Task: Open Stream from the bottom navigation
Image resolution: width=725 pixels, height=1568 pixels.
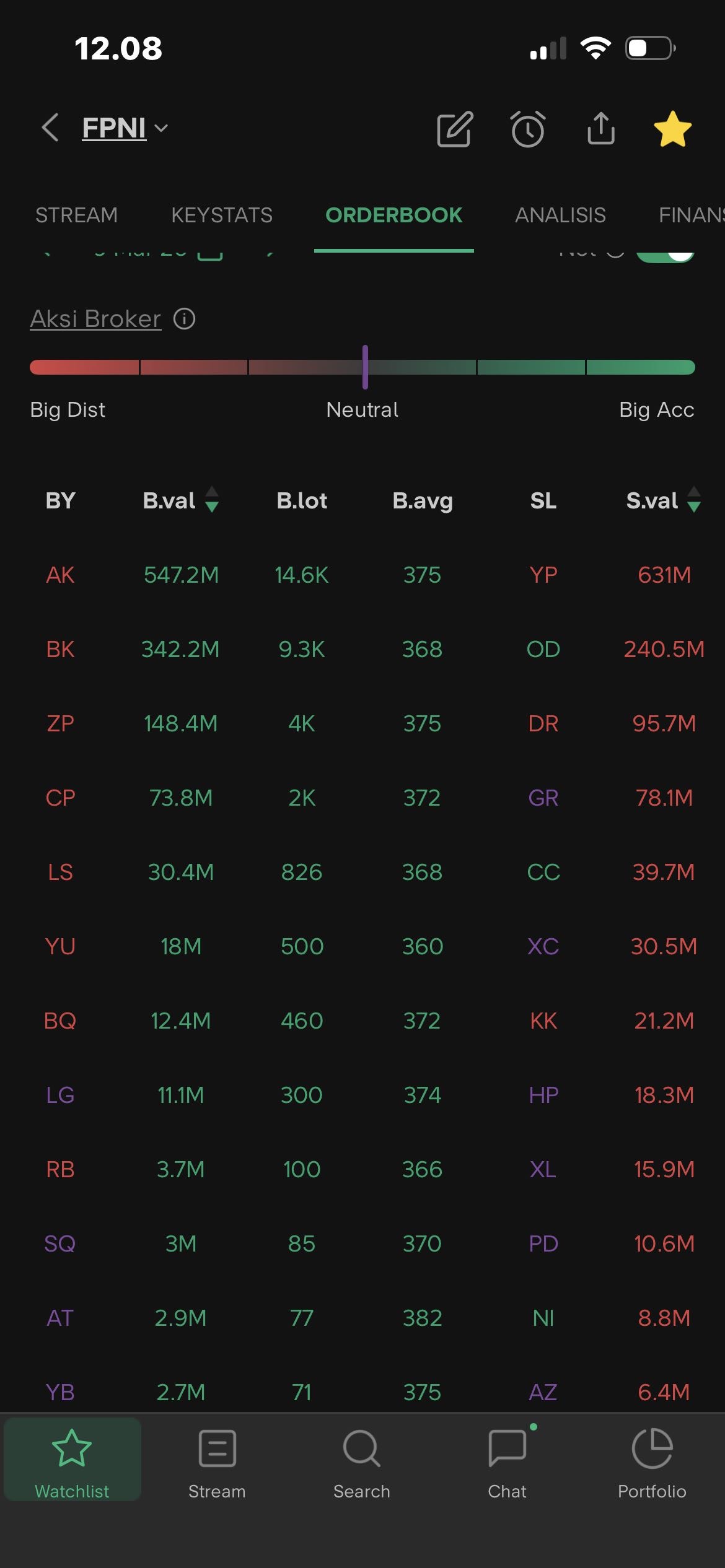Action: coord(217,1464)
